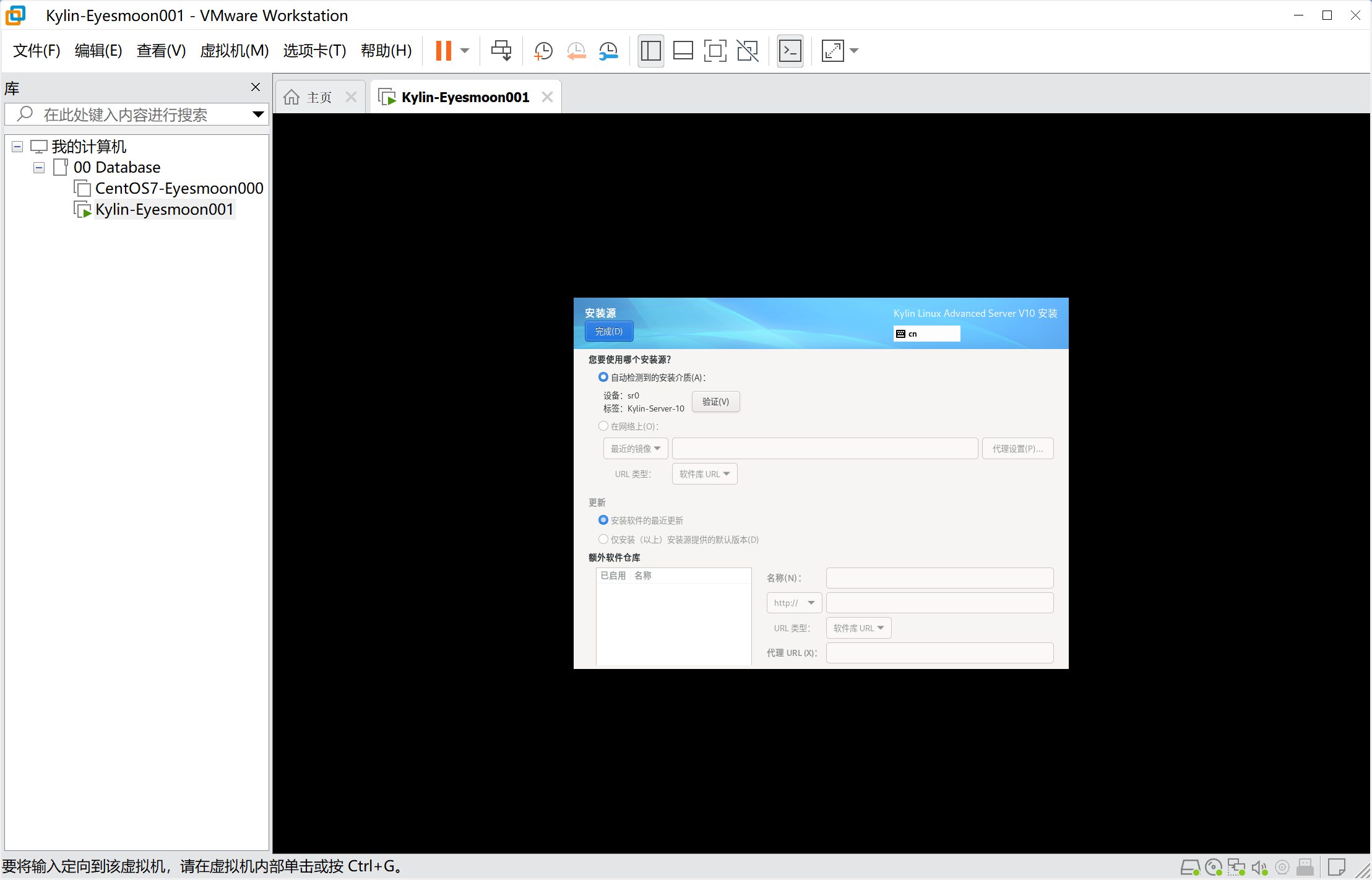This screenshot has height=880, width=1372.
Task: Open the http:// protocol dropdown
Action: (x=794, y=603)
